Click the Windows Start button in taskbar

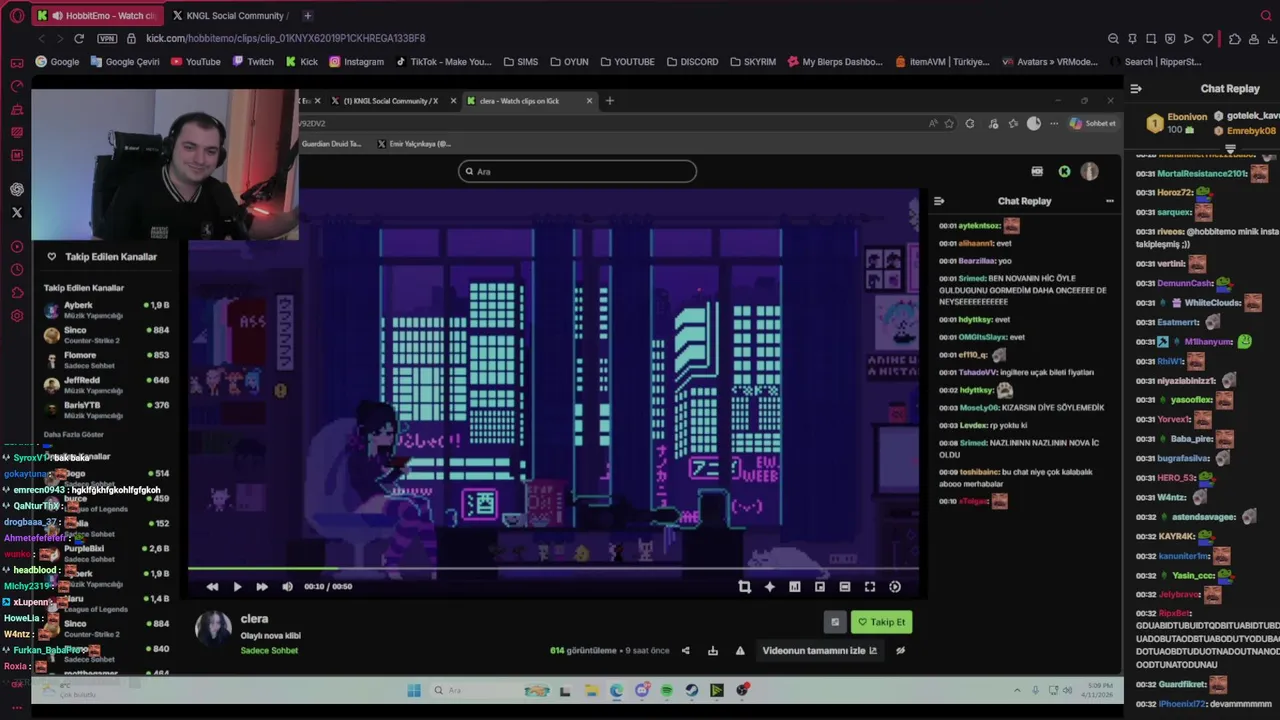click(414, 690)
